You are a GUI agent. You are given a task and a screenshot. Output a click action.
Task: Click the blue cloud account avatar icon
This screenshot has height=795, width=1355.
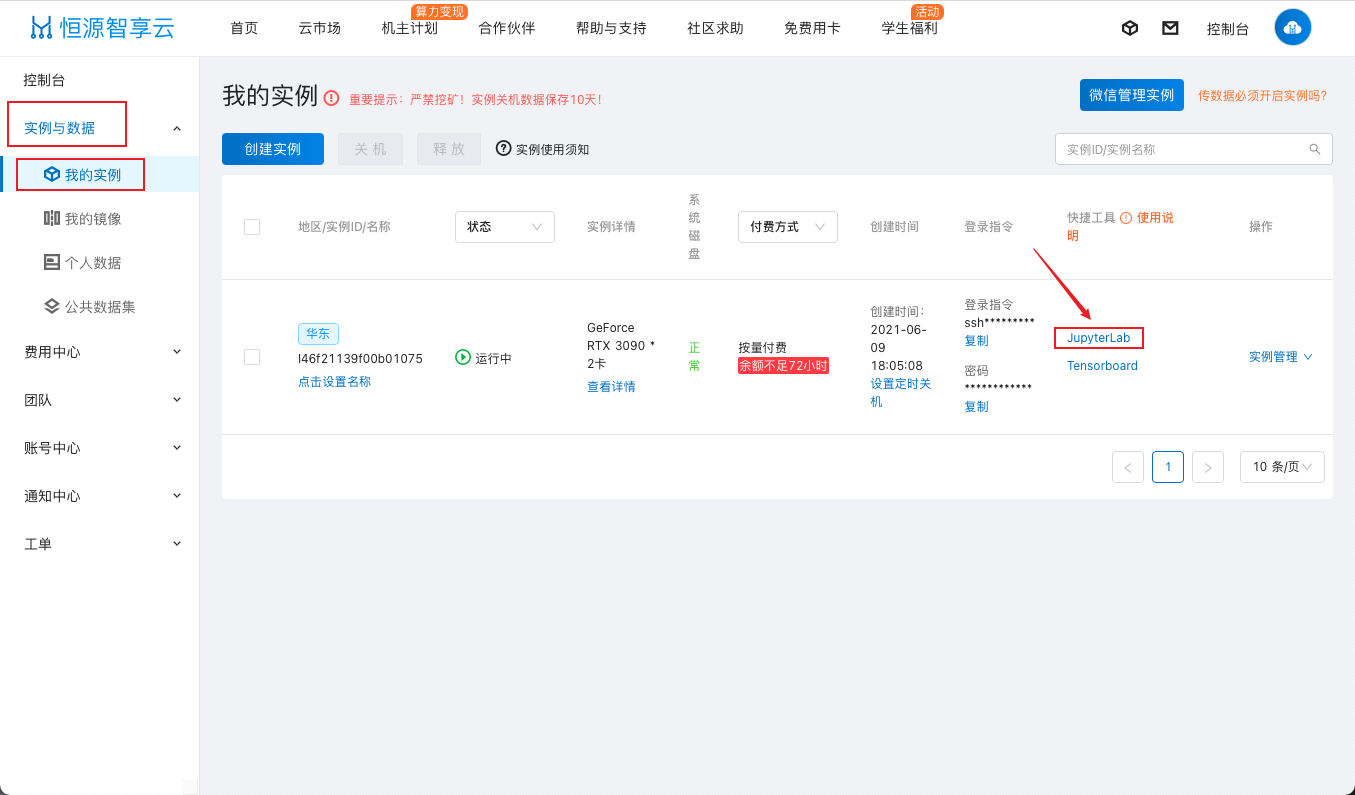pos(1292,27)
